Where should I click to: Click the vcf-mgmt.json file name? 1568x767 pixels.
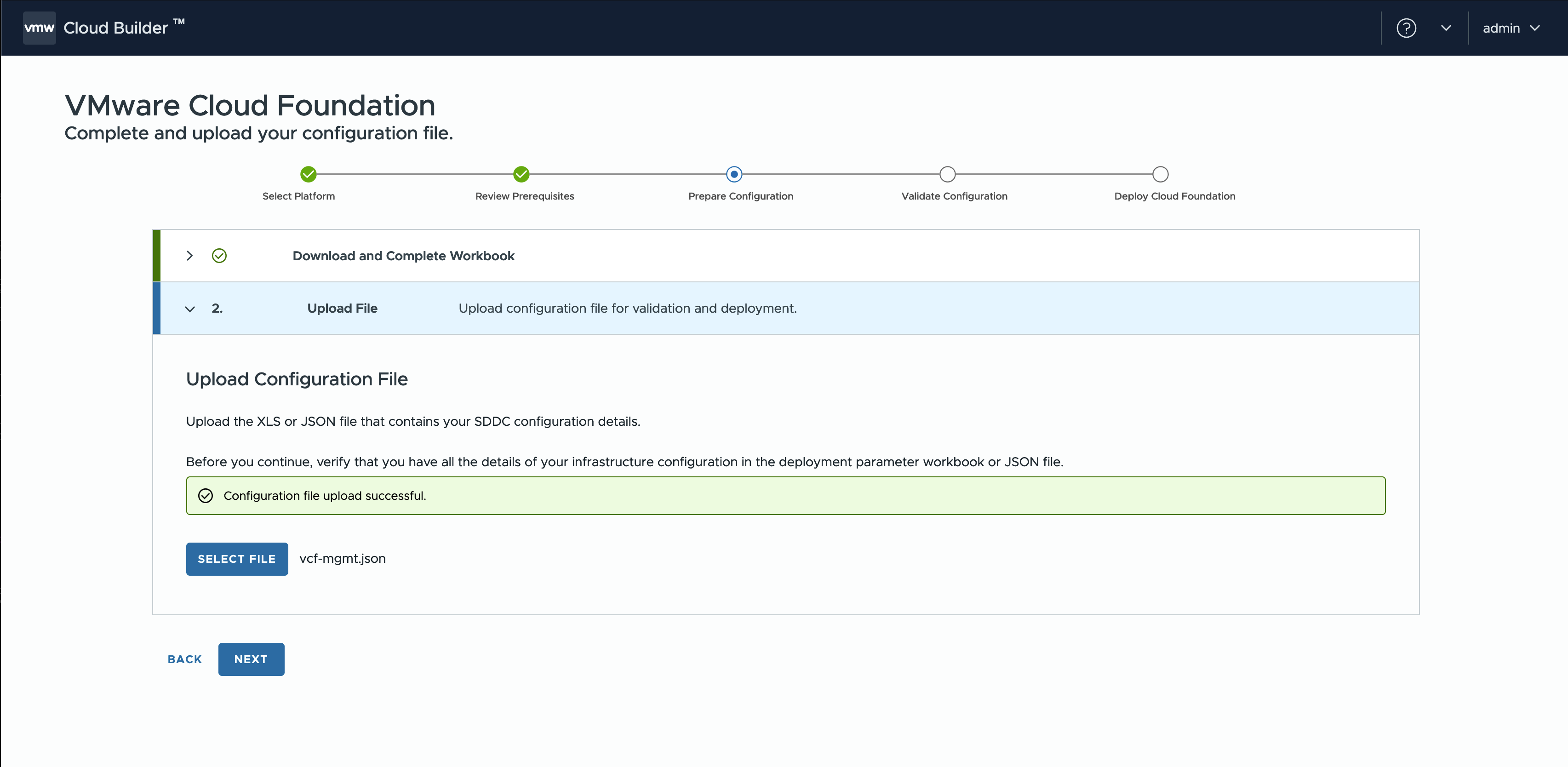342,558
